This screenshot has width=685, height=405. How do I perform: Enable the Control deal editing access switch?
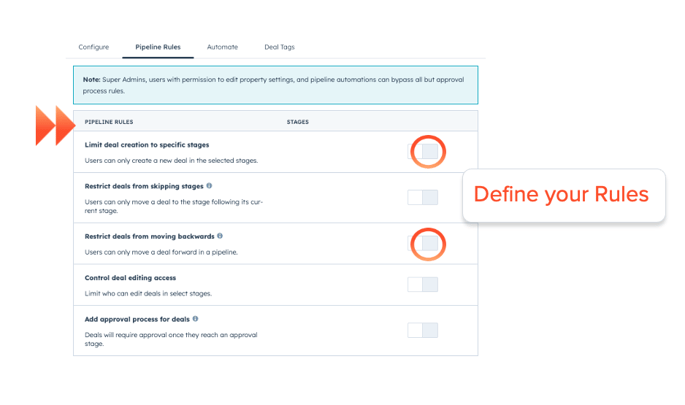coord(422,285)
